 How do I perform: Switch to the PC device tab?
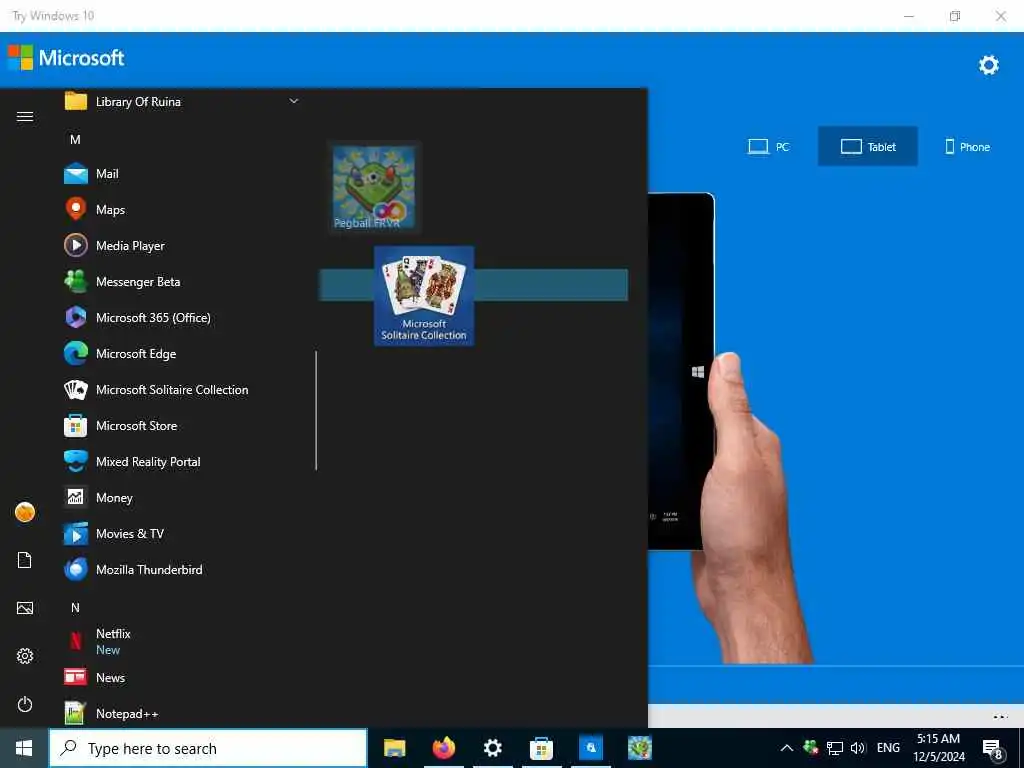coord(769,146)
